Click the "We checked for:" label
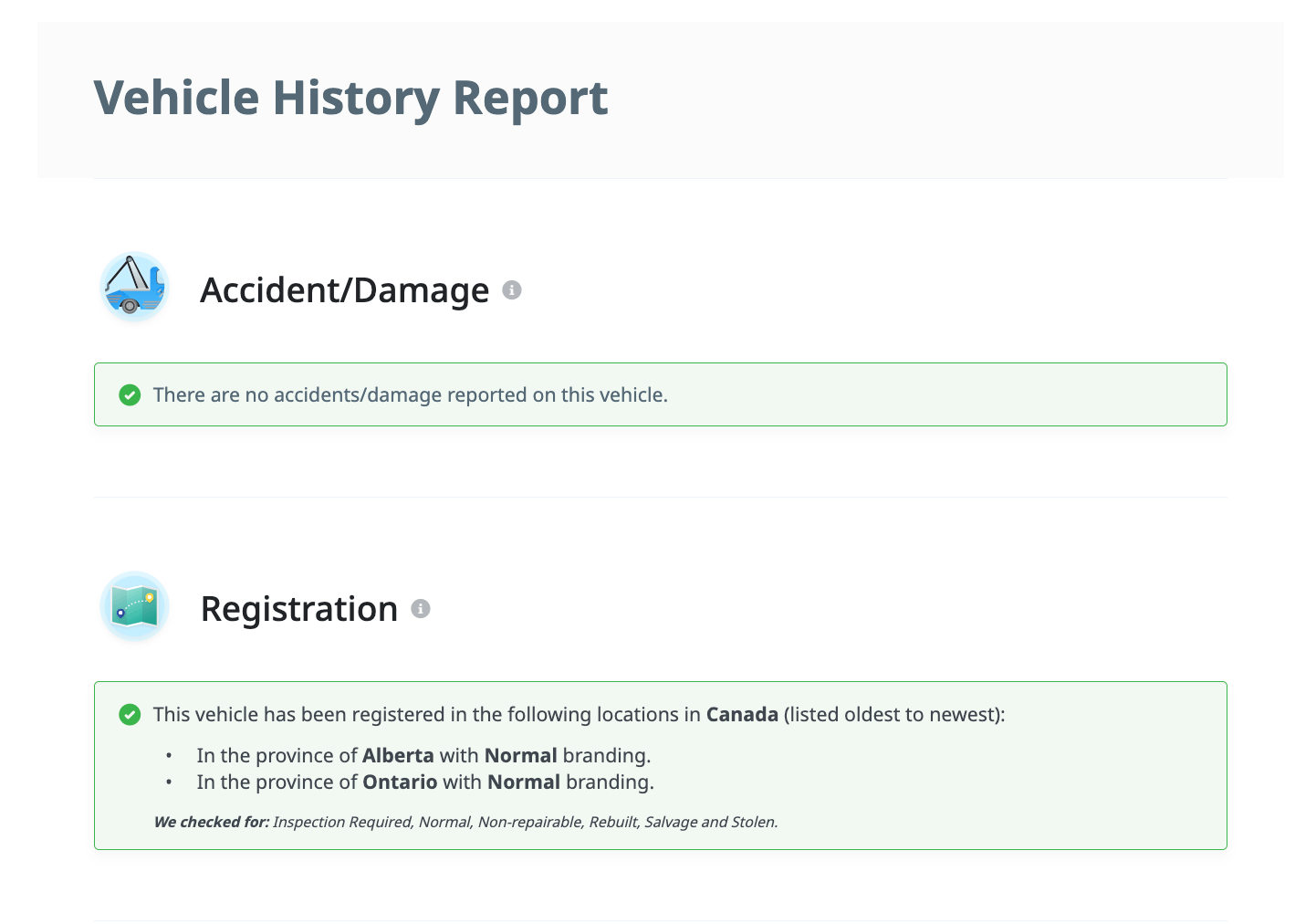The height and width of the screenshot is (924, 1316). 211,823
